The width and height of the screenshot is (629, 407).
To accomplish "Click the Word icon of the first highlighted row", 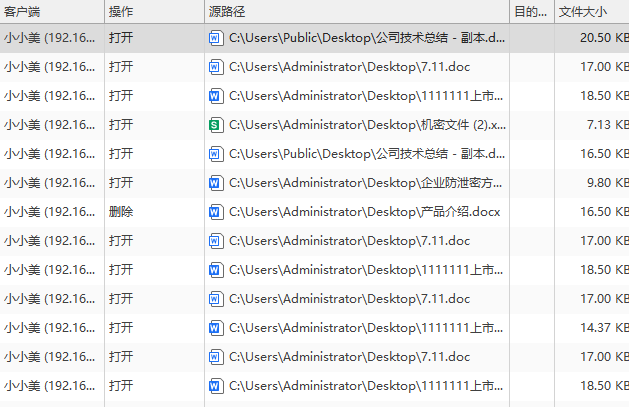I will click(x=216, y=38).
